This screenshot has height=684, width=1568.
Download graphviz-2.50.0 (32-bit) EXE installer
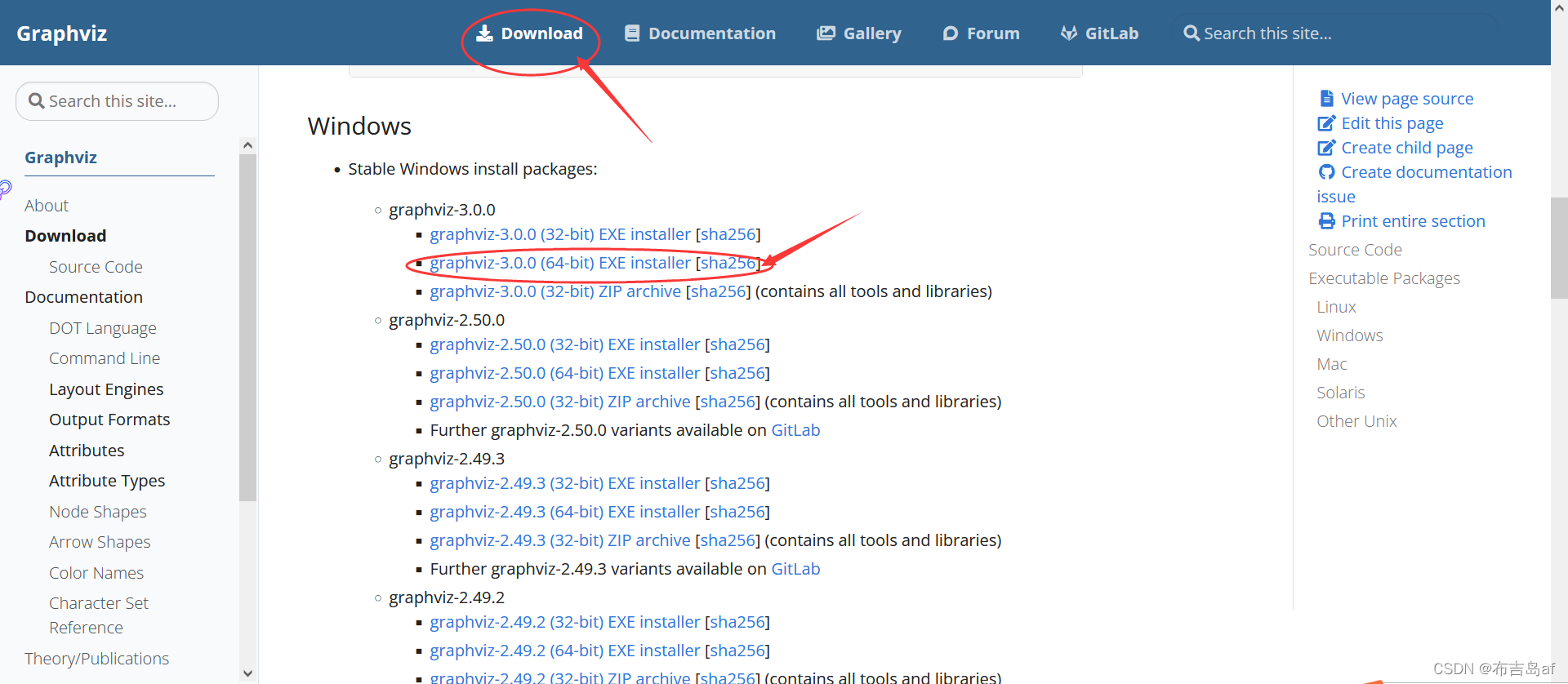point(565,344)
